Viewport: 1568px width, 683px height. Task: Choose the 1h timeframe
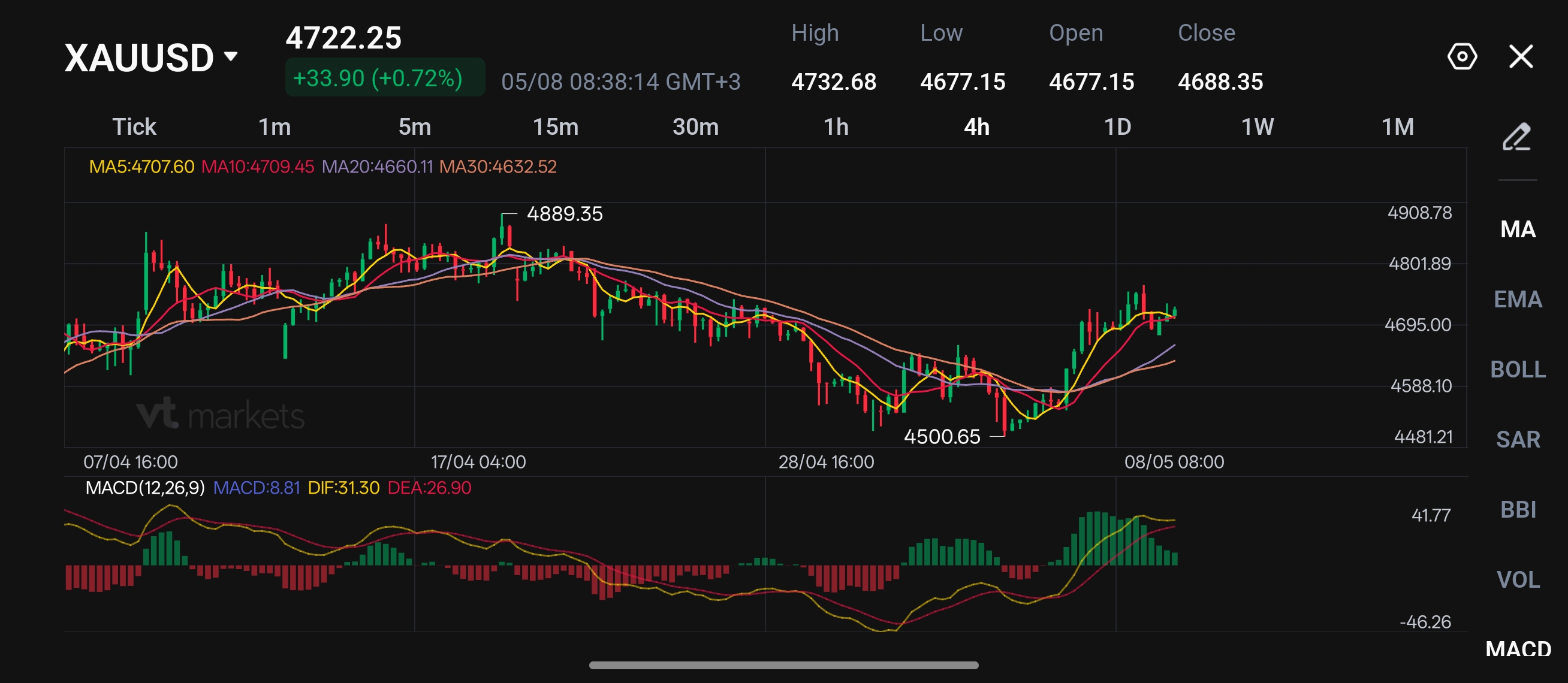coord(836,127)
